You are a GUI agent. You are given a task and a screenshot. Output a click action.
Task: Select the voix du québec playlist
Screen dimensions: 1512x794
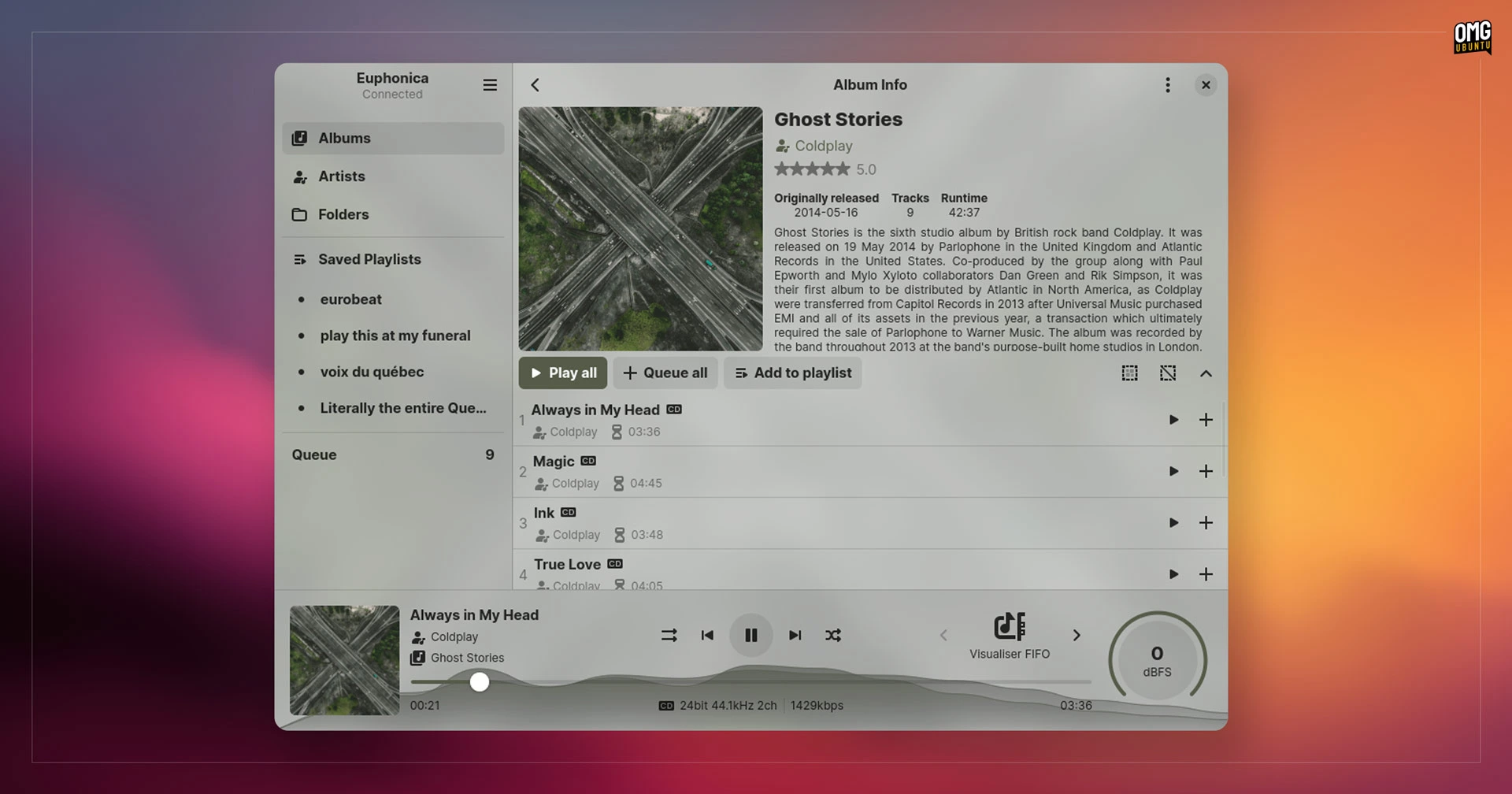(393, 372)
